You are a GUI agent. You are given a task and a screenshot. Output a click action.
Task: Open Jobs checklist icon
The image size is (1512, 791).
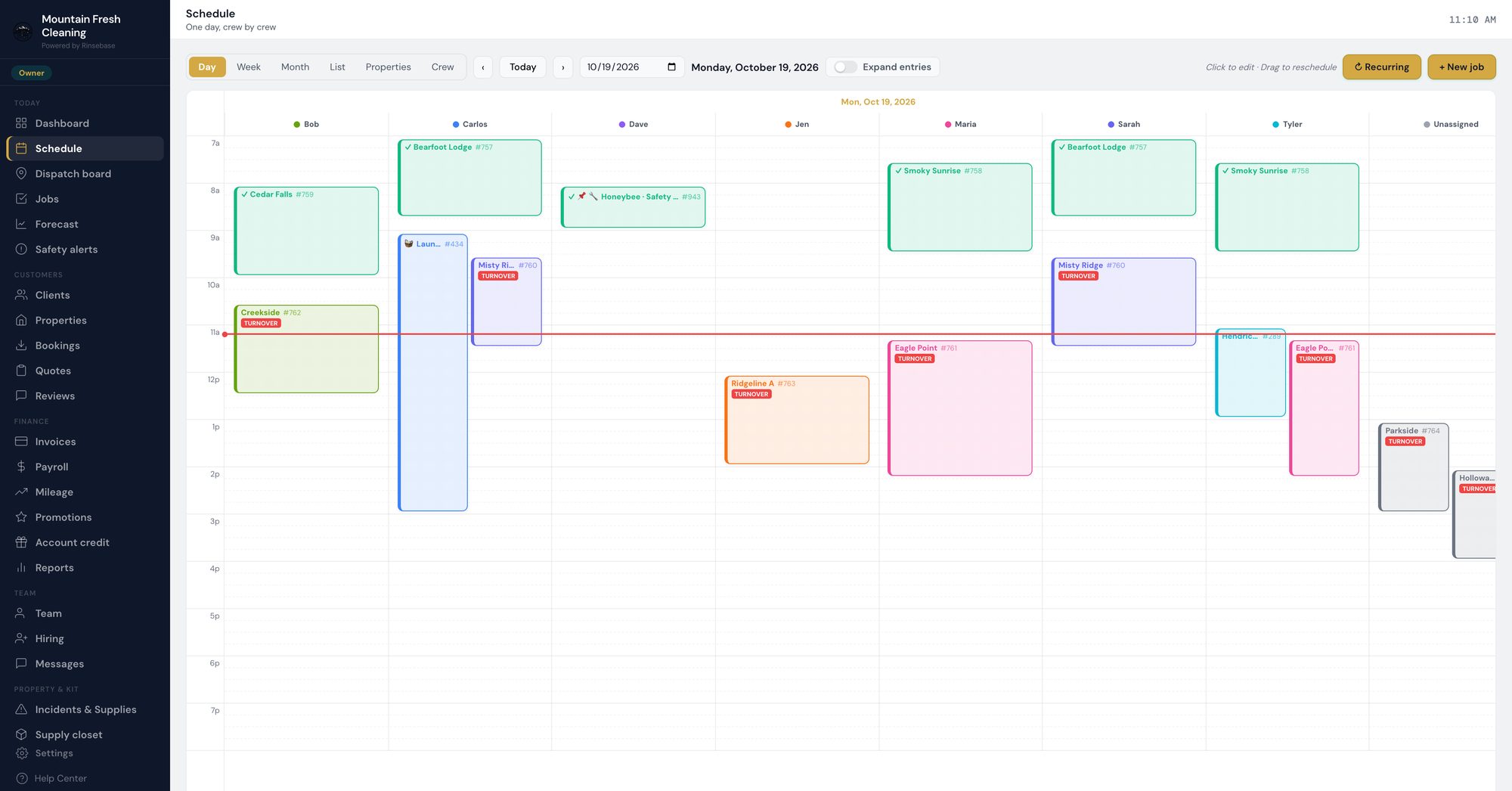21,199
